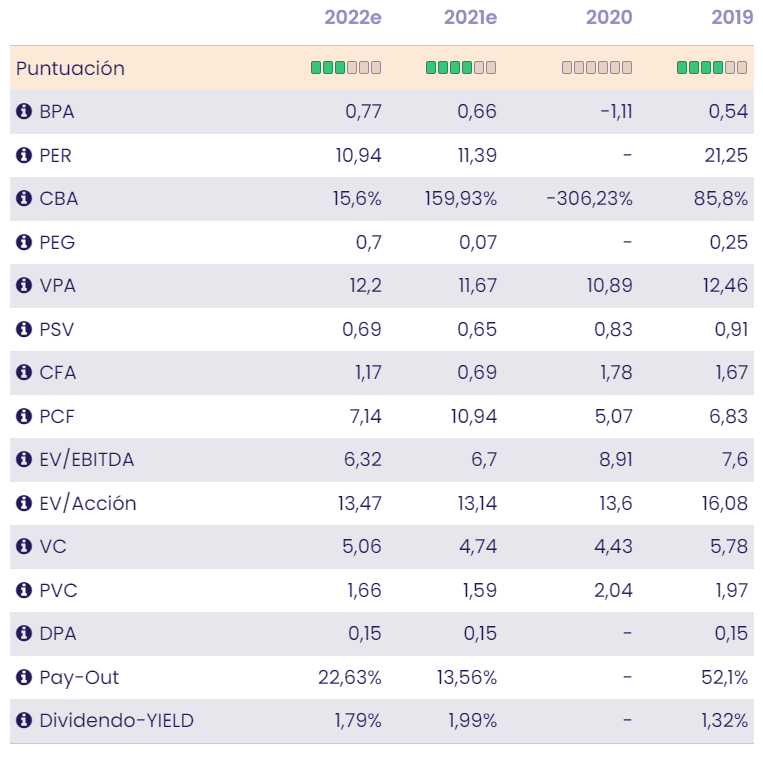Show info for the VPA row
The width and height of the screenshot is (763, 759).
(24, 286)
